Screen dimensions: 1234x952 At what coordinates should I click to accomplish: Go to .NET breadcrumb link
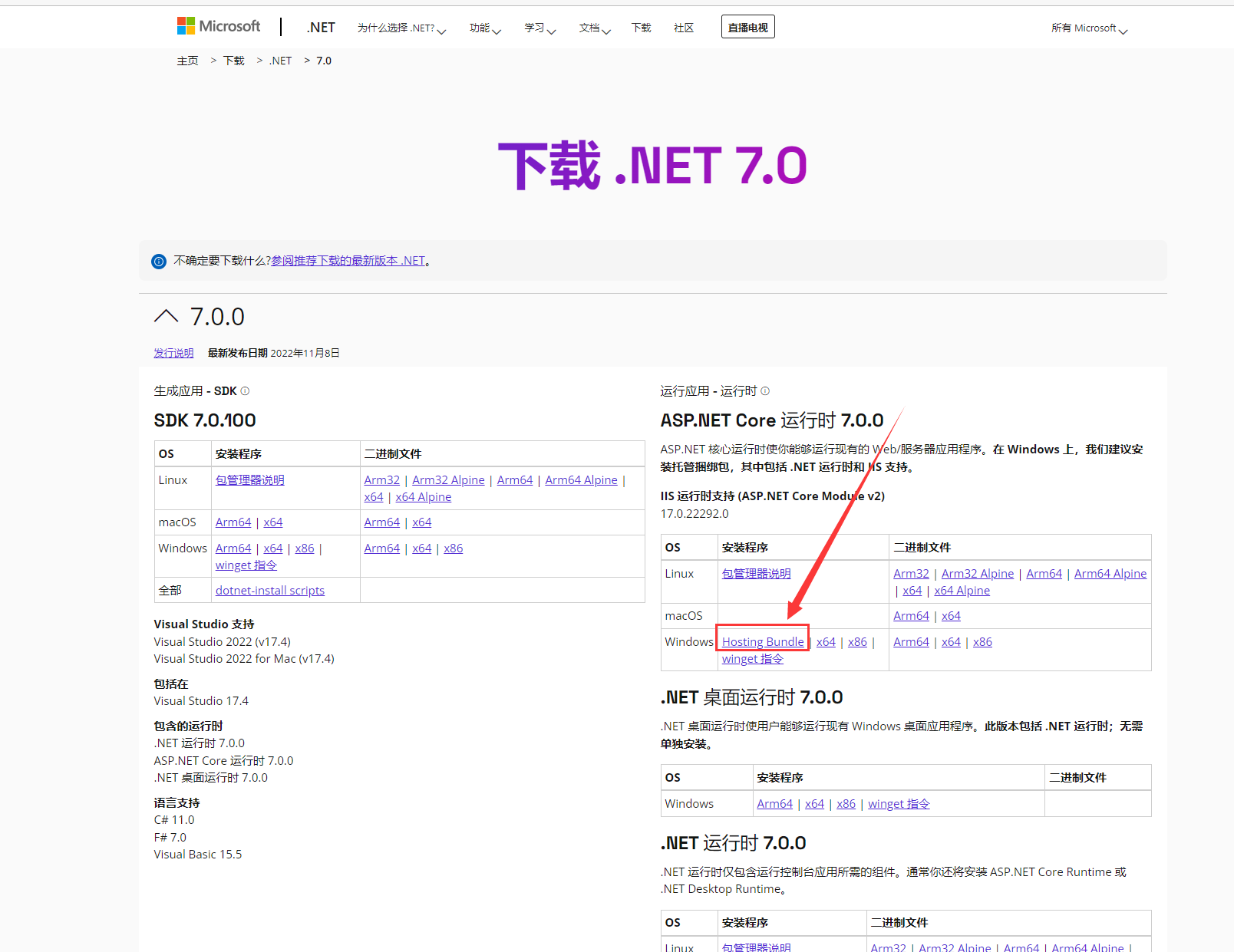click(x=280, y=61)
